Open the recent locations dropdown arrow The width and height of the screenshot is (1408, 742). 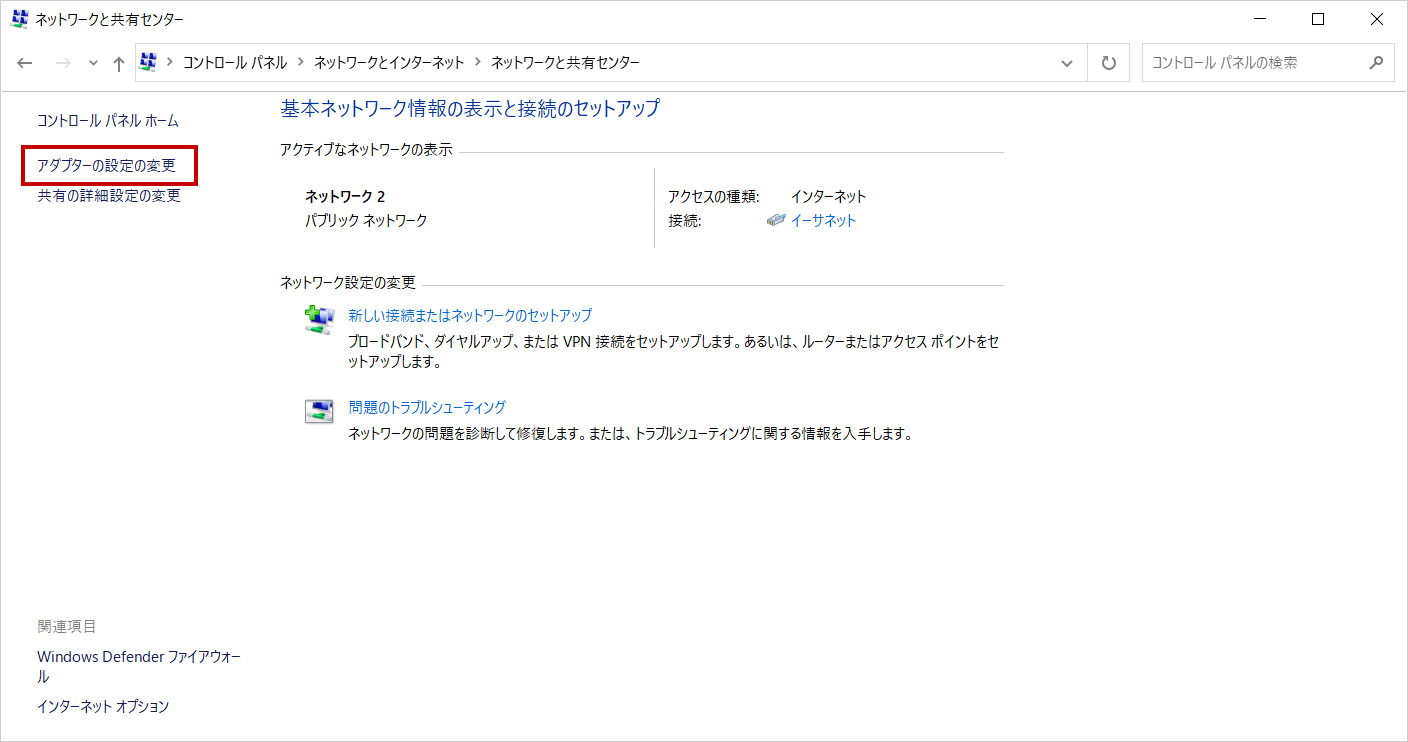point(93,63)
